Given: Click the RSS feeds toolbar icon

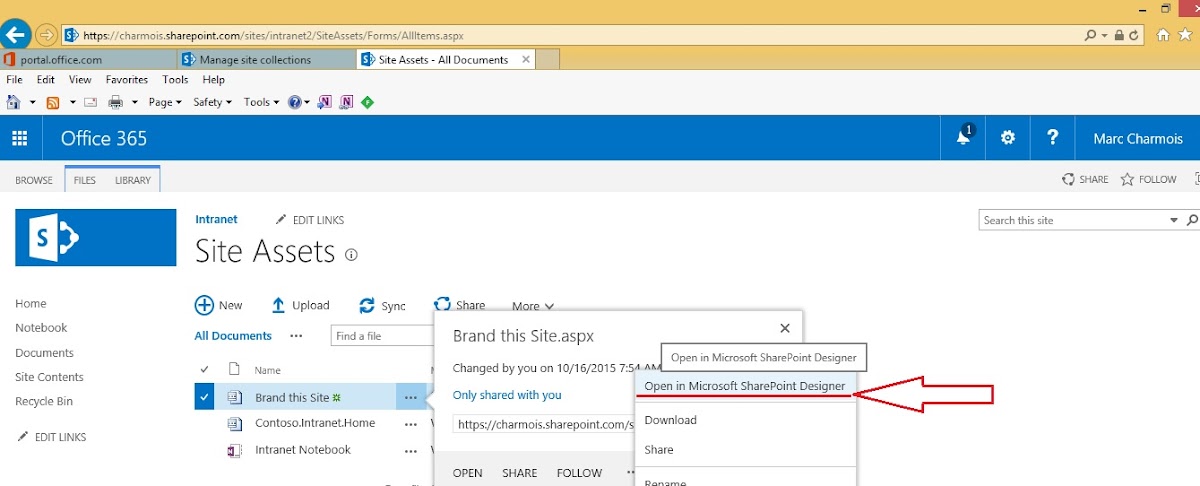Looking at the screenshot, I should 52,102.
